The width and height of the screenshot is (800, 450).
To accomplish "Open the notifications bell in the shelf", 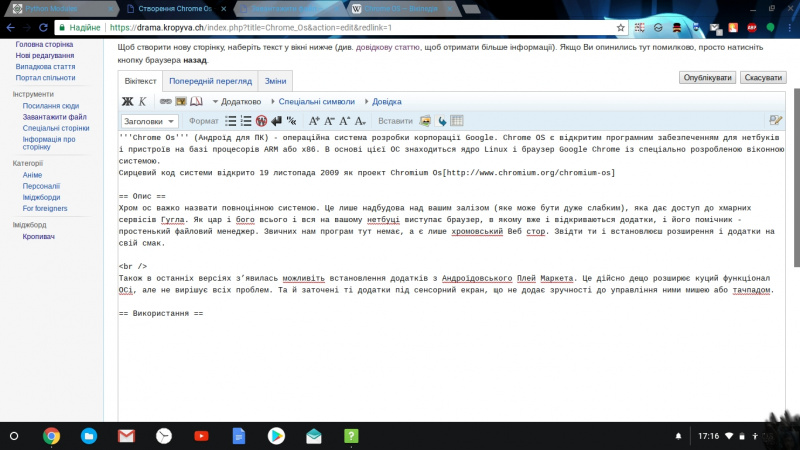I will coord(679,436).
